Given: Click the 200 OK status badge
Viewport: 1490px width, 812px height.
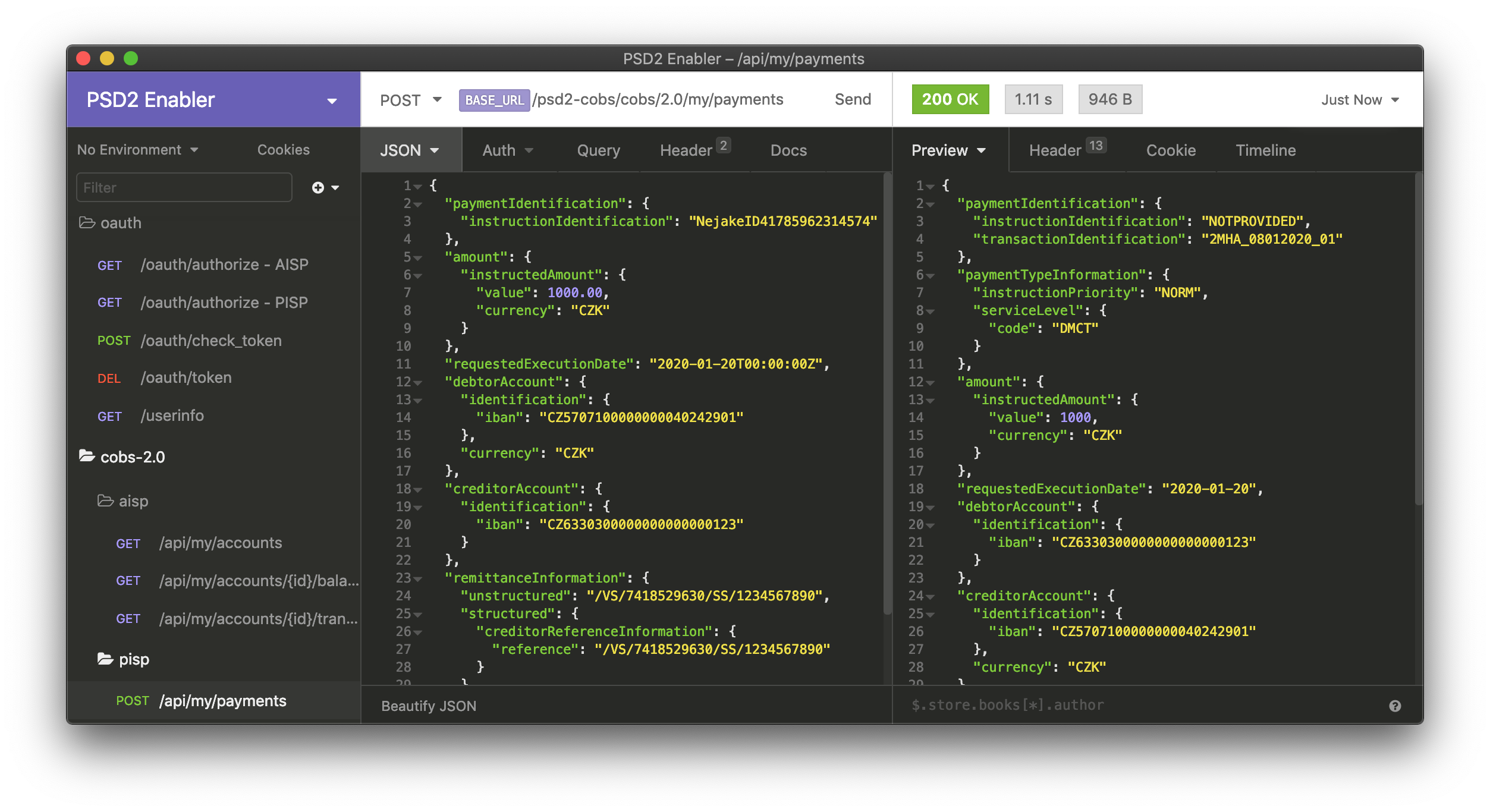Looking at the screenshot, I should click(x=950, y=99).
